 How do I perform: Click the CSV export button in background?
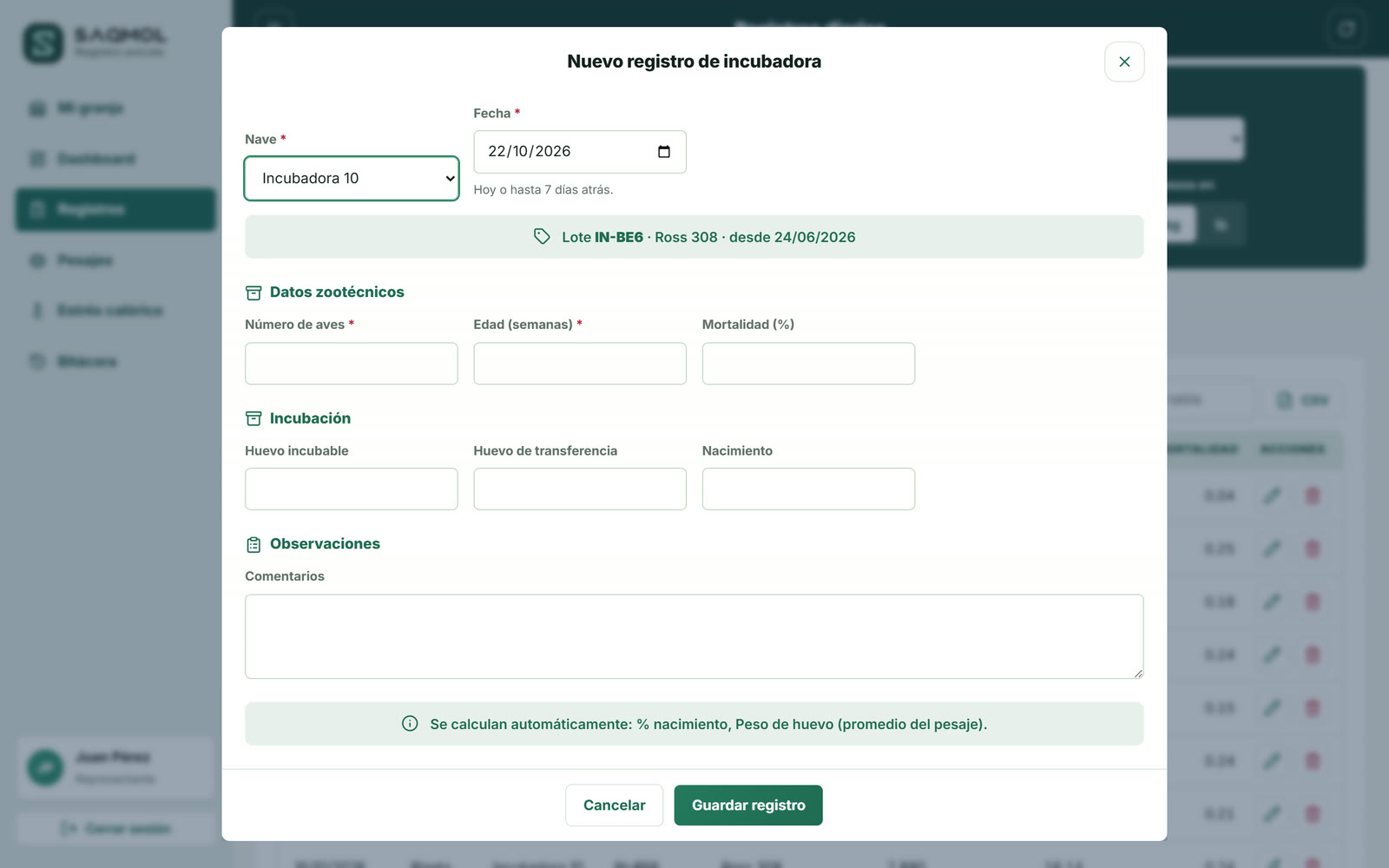point(1303,400)
